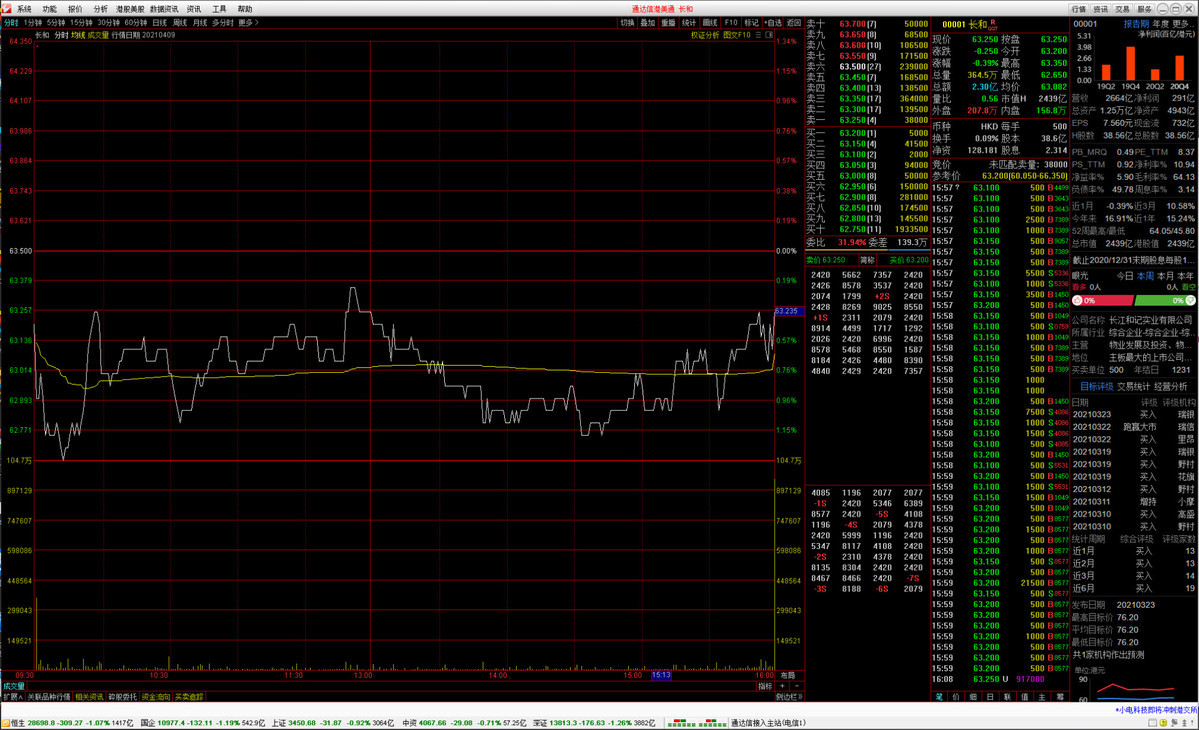Toggle the 标记 mark button
Image resolution: width=1199 pixels, height=730 pixels.
752,23
